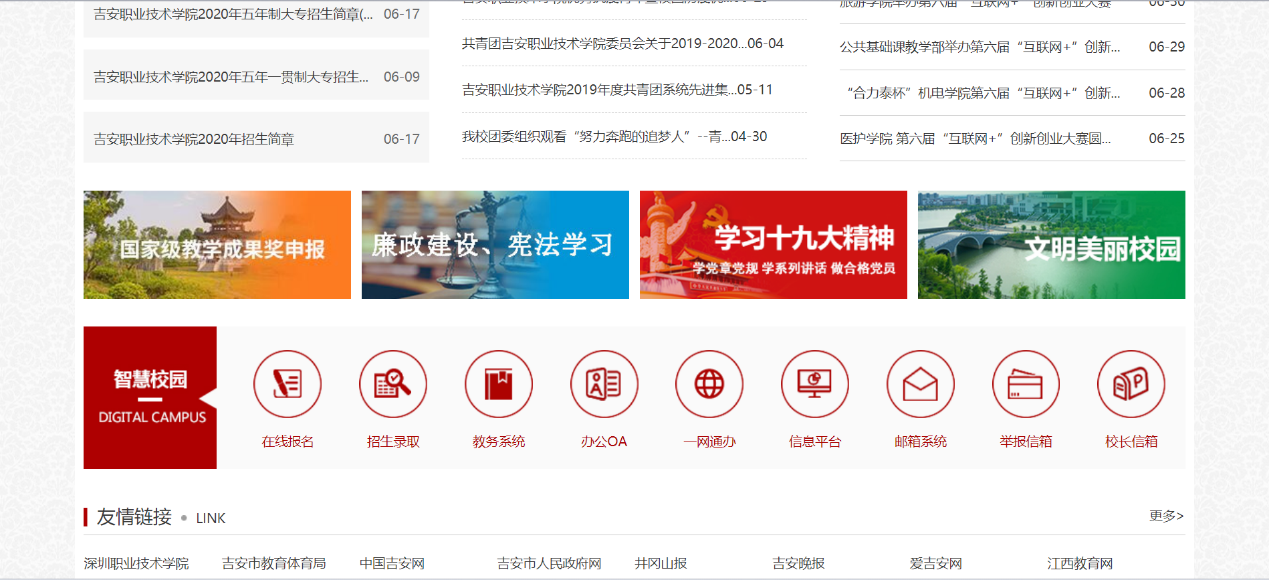Screen dimensions: 1269x580
Task: Click the 06-29 date in the news list
Action: (x=1167, y=47)
